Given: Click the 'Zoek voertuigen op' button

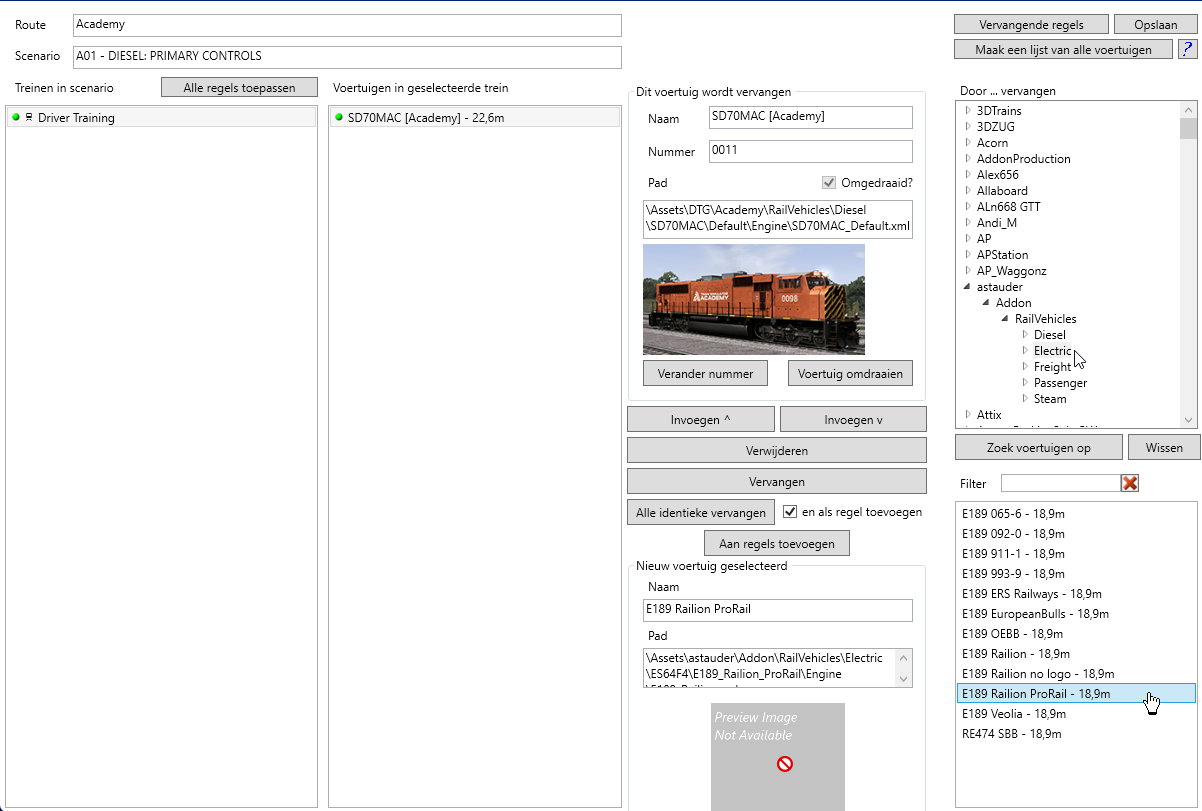Looking at the screenshot, I should 1039,447.
